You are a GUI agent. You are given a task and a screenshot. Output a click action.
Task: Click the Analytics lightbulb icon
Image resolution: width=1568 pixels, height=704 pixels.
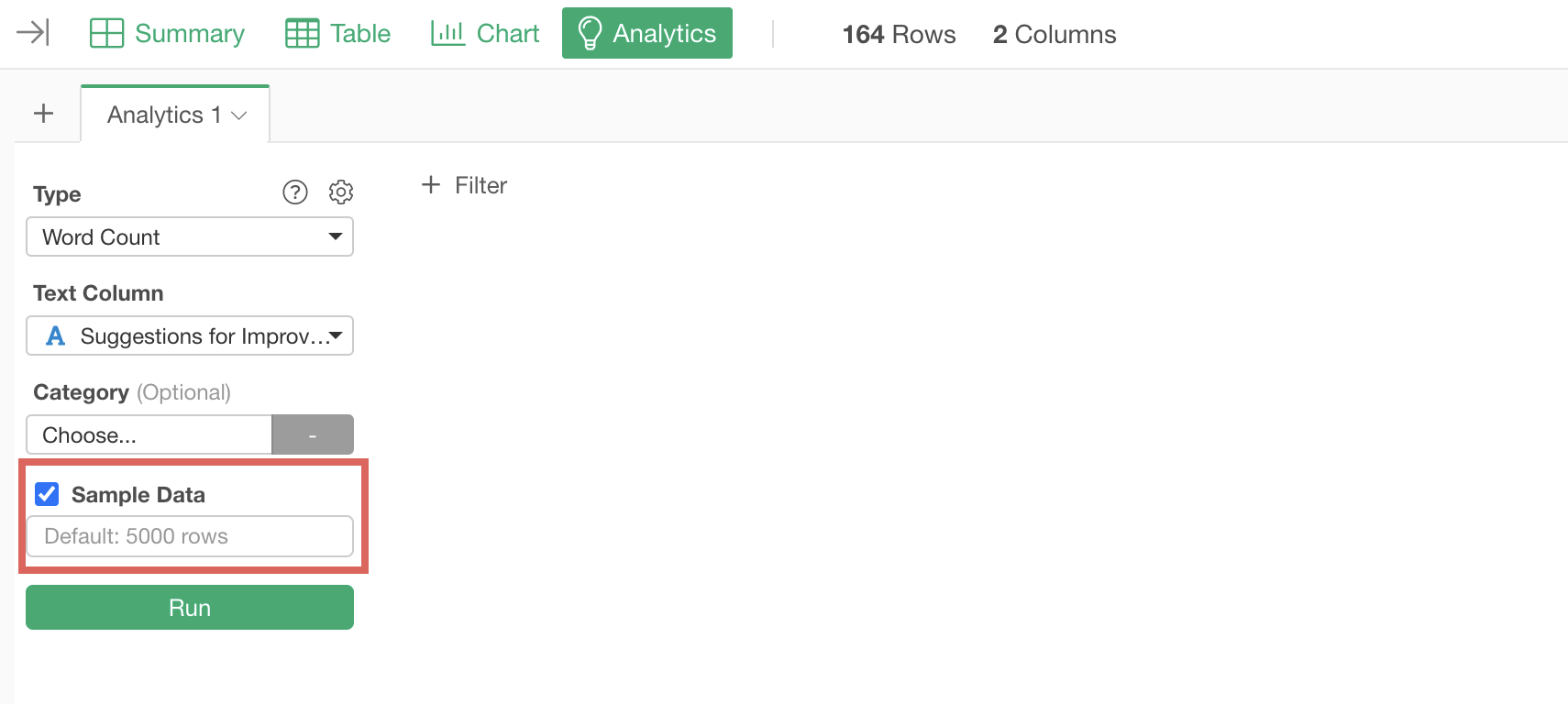(590, 33)
